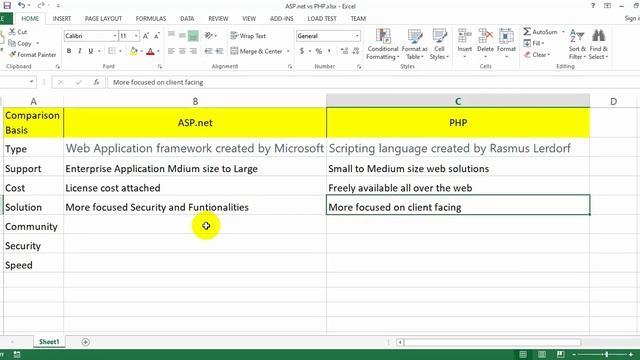Switch to the INSERT ribbon tab
The width and height of the screenshot is (640, 360).
coord(62,19)
